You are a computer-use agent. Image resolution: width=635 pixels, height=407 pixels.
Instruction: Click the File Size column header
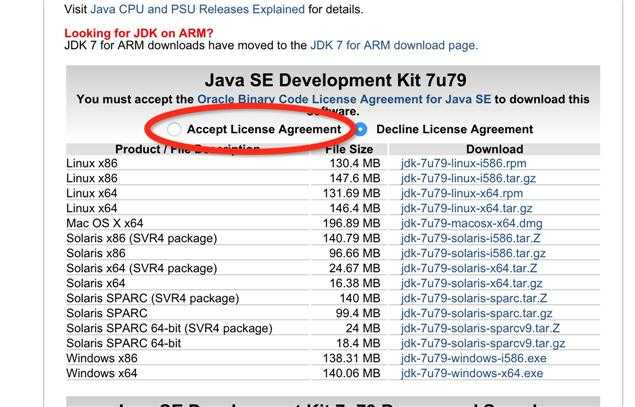pyautogui.click(x=349, y=149)
